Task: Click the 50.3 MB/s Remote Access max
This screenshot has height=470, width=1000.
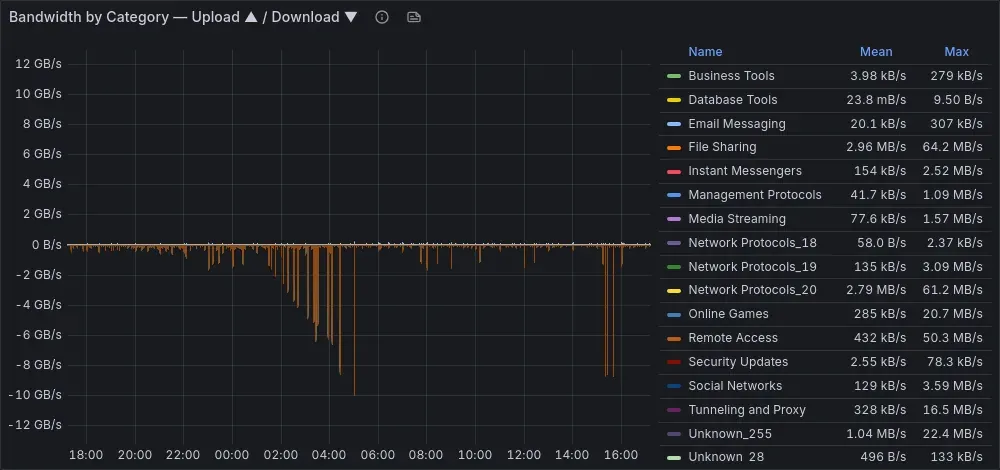Action: coord(952,338)
